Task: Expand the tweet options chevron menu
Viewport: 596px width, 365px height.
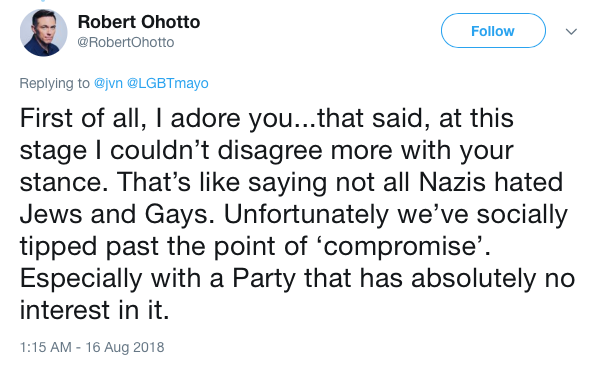Action: 571,32
